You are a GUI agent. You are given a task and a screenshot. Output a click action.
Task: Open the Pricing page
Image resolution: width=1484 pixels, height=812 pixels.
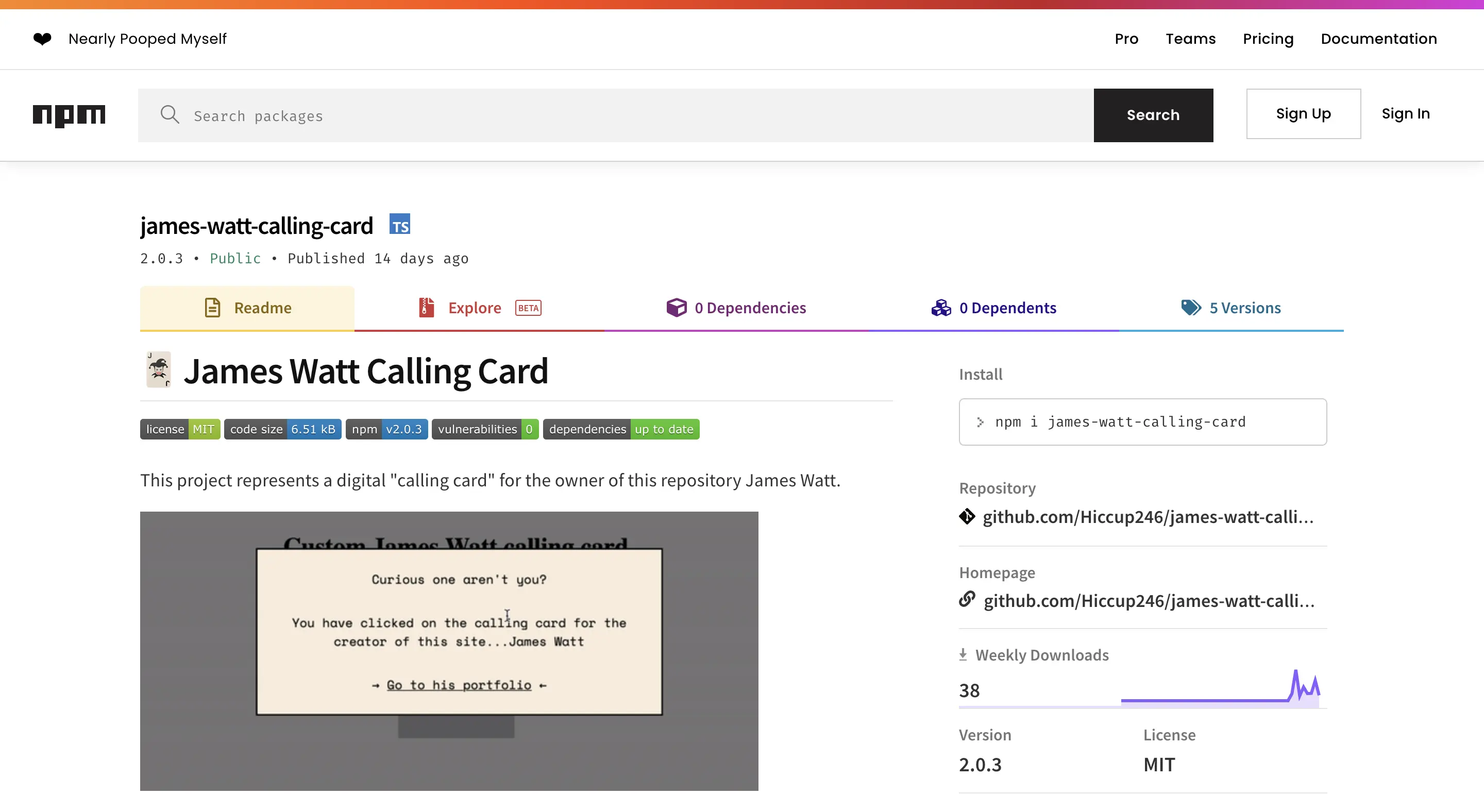point(1268,39)
